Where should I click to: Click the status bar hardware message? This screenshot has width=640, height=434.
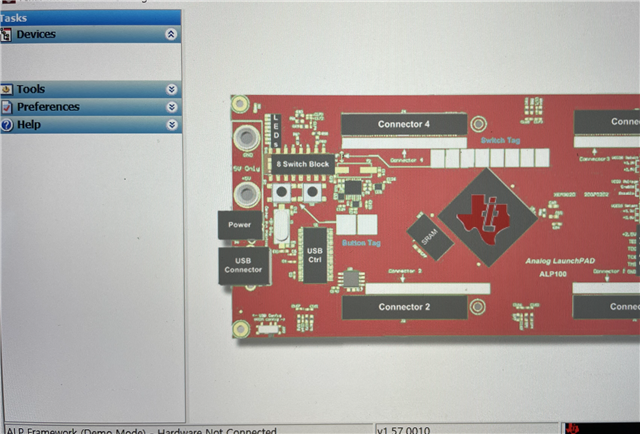tap(142, 430)
